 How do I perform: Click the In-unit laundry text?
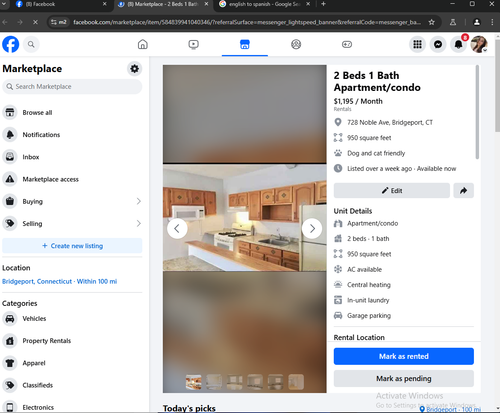coord(368,300)
